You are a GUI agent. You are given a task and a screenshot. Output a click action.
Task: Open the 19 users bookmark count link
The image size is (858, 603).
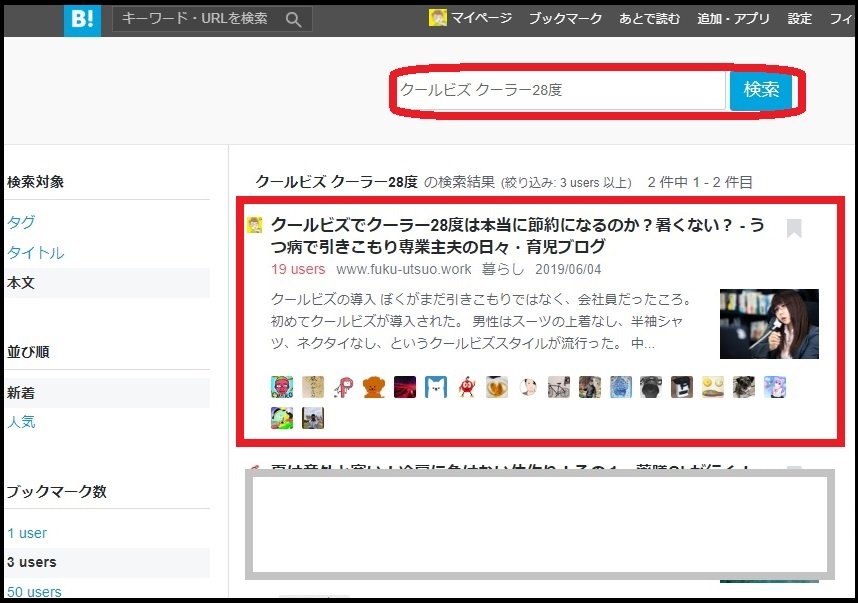[x=298, y=270]
